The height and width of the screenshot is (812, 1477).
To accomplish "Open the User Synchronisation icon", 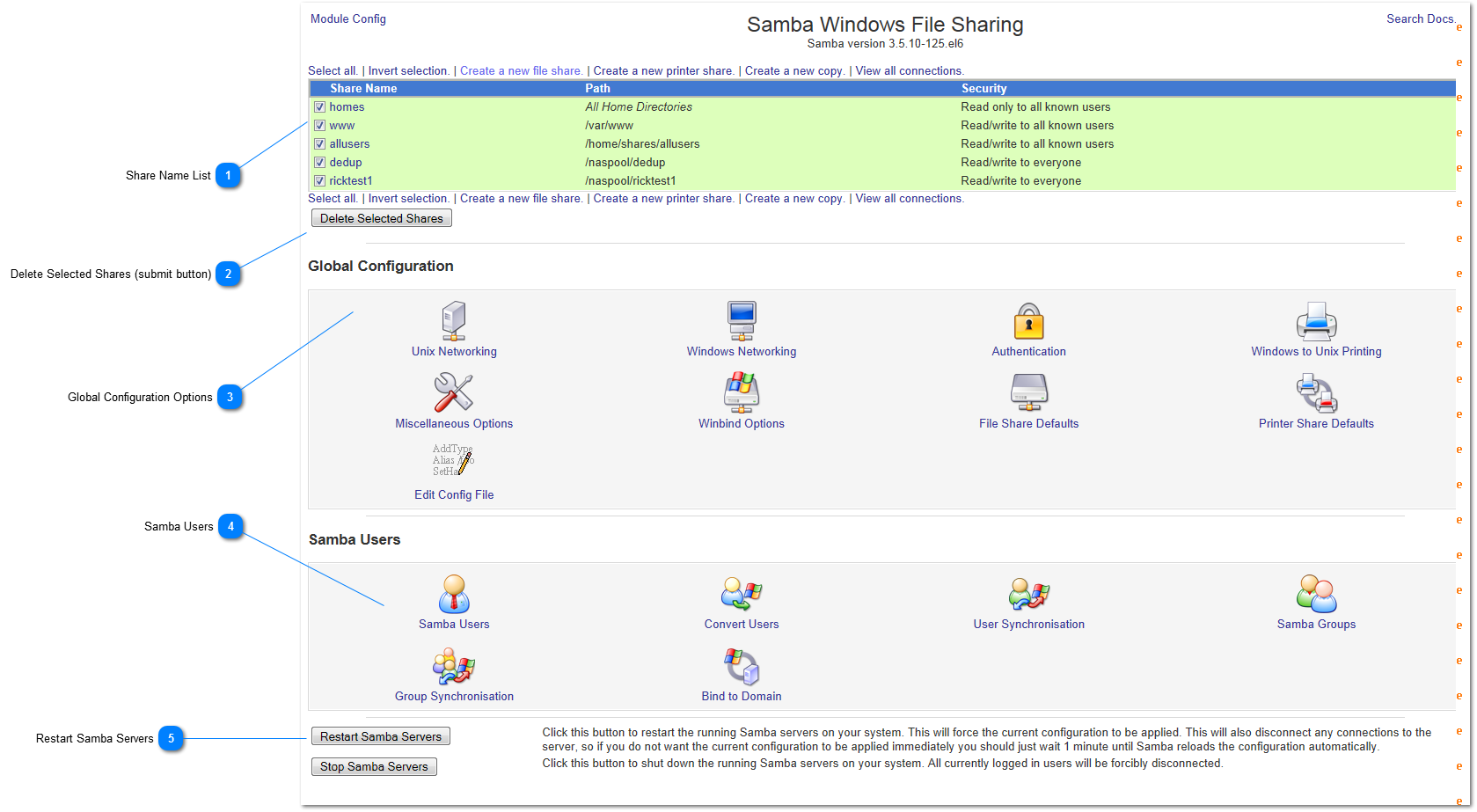I will (x=1028, y=594).
